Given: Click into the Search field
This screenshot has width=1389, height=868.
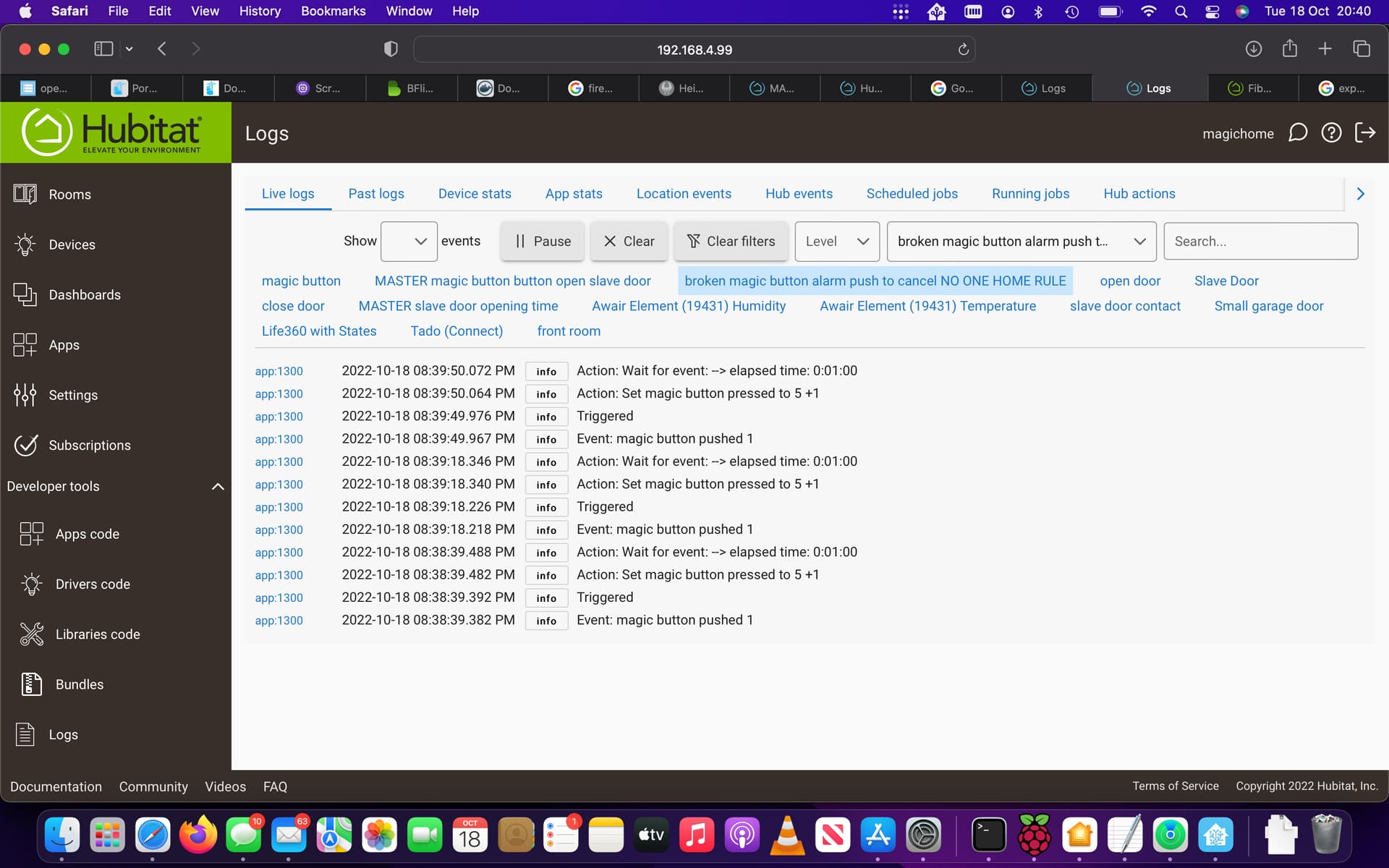Looking at the screenshot, I should pyautogui.click(x=1260, y=242).
